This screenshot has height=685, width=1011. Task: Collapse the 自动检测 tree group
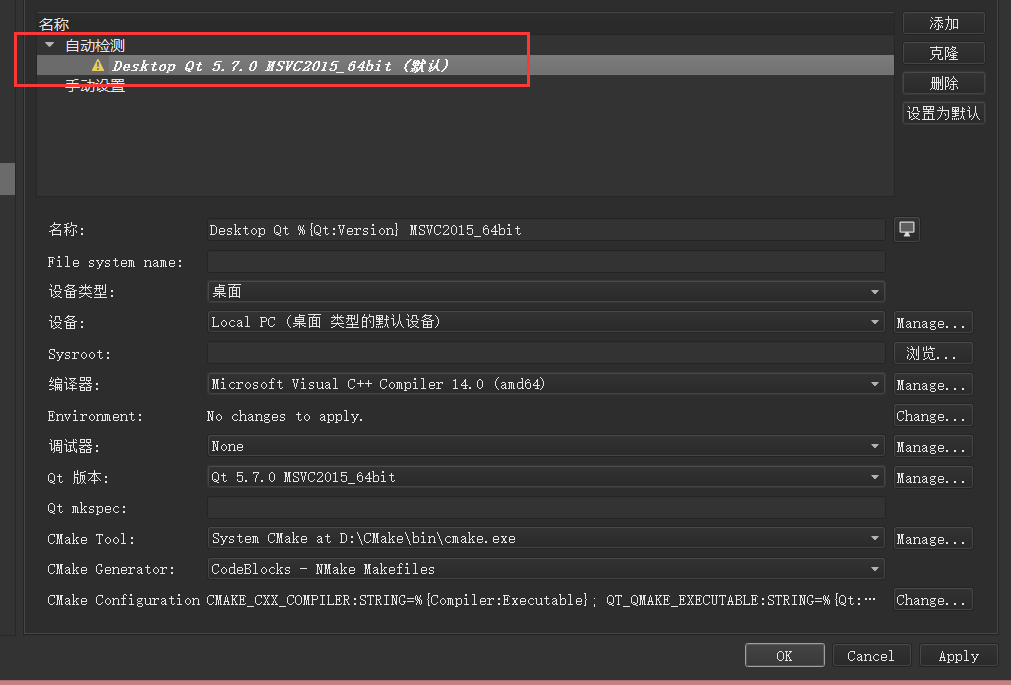point(50,45)
